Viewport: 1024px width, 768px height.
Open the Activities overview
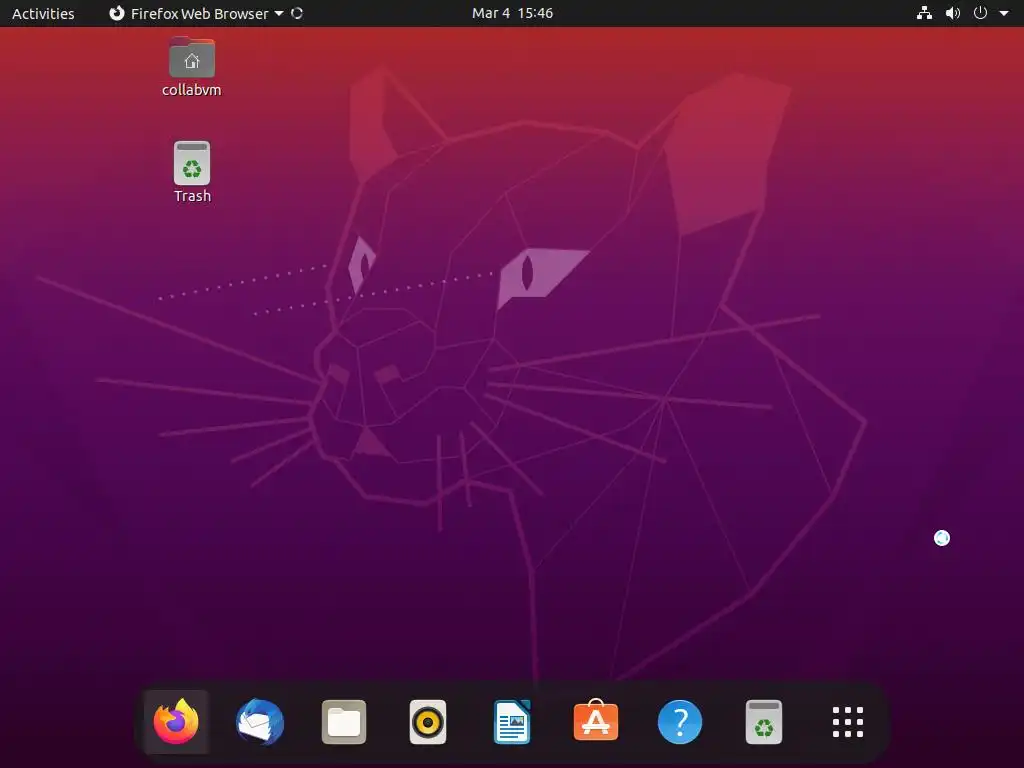[x=43, y=13]
